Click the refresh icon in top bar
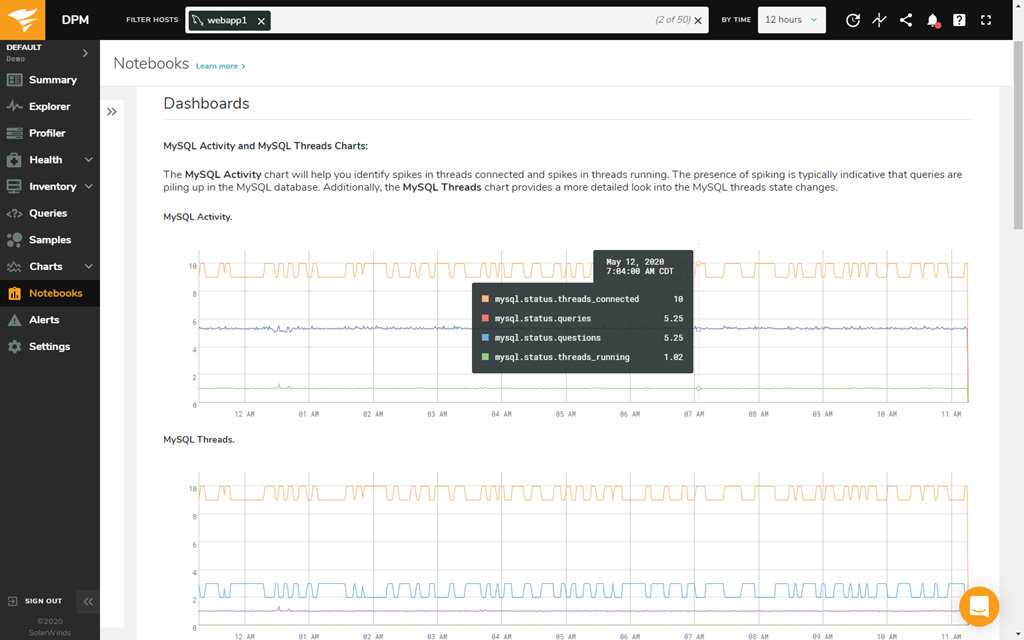This screenshot has width=1024, height=640. click(x=852, y=20)
